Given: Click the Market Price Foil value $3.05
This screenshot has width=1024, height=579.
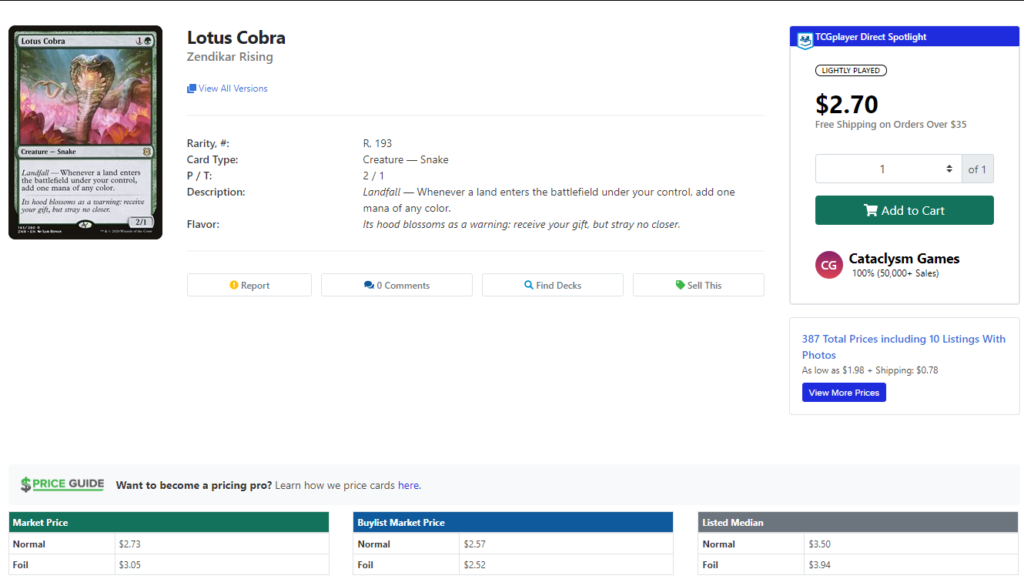Looking at the screenshot, I should [129, 565].
